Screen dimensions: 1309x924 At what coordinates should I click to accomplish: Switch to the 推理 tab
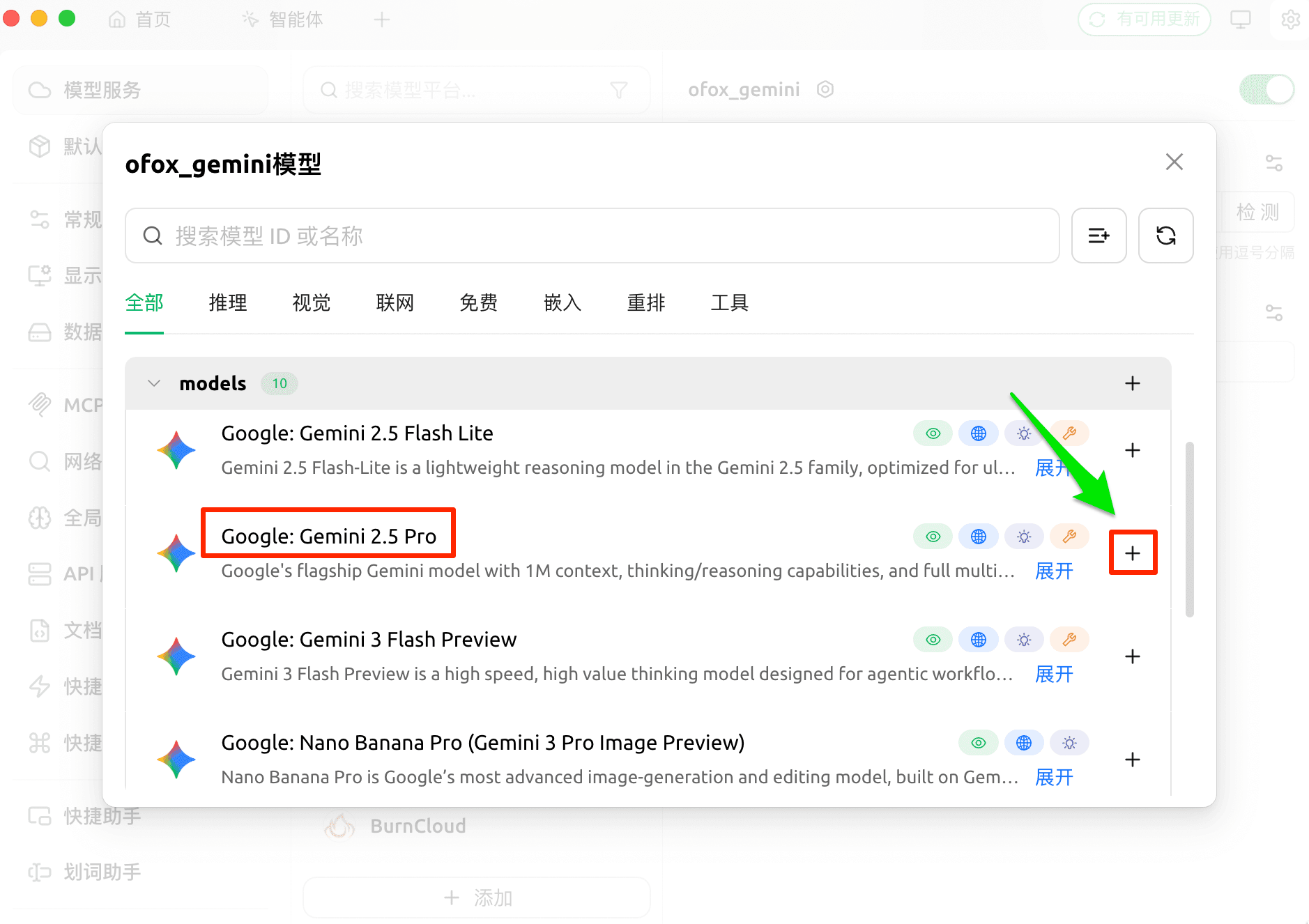[228, 302]
